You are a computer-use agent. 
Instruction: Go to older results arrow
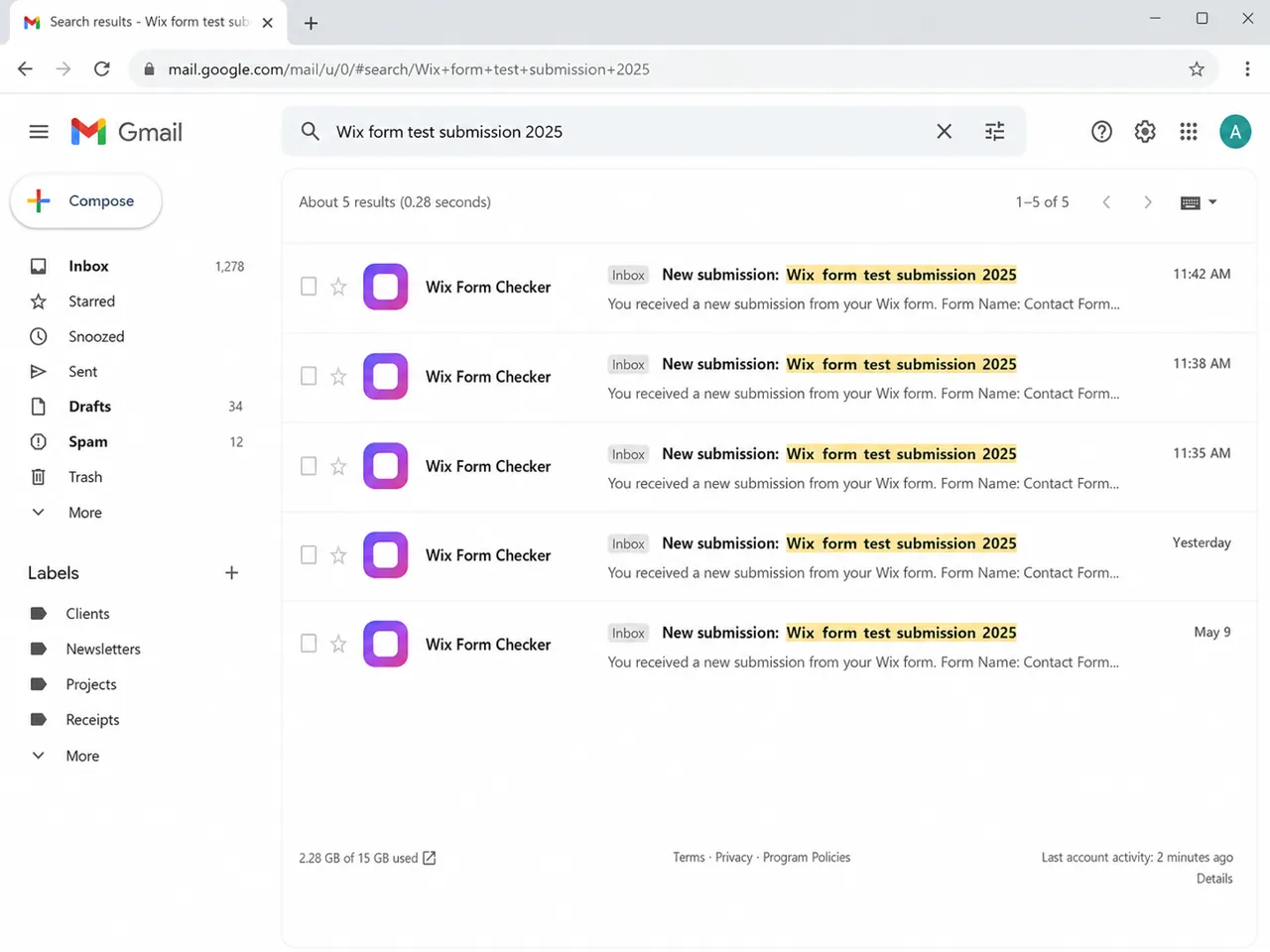(1148, 202)
